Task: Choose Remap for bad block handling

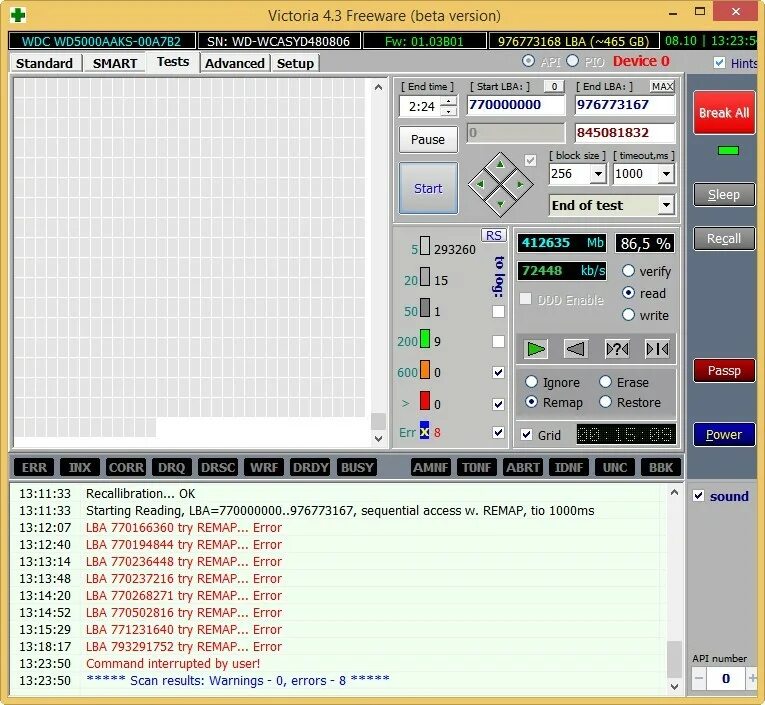Action: (x=531, y=402)
